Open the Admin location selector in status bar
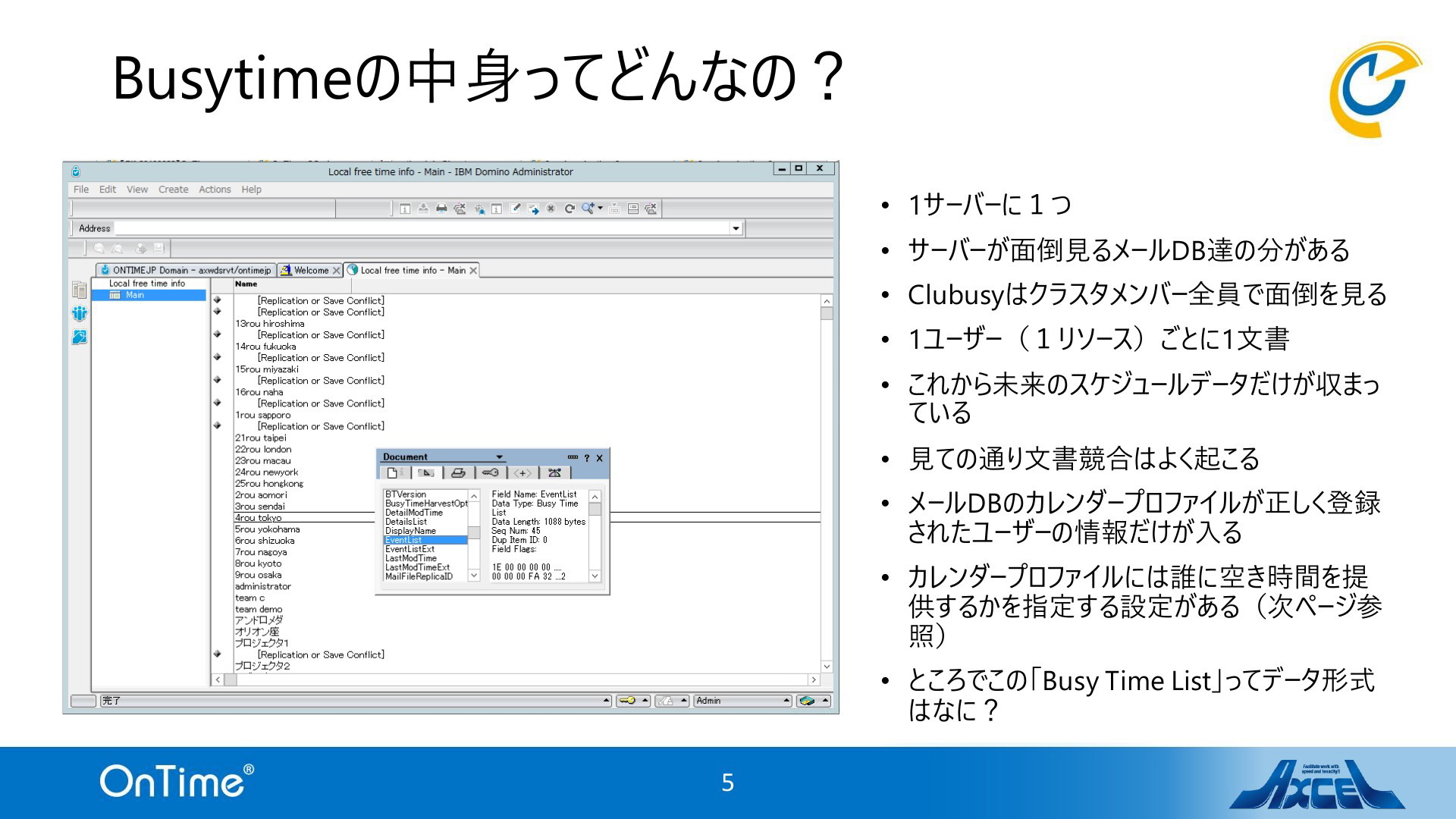The image size is (1456, 819). 741,701
